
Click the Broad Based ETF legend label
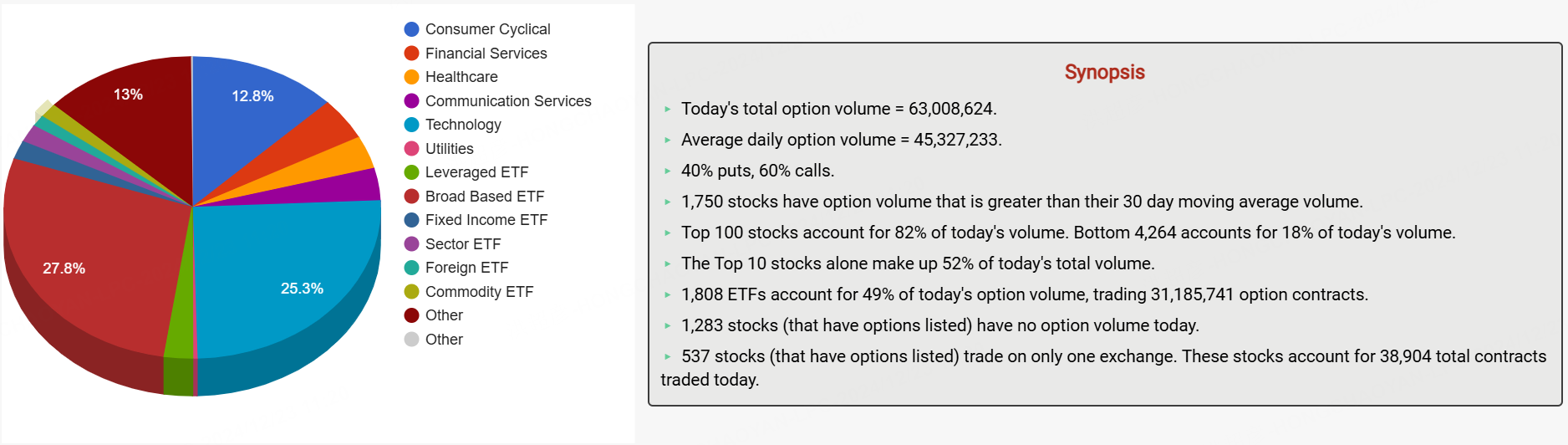point(485,197)
